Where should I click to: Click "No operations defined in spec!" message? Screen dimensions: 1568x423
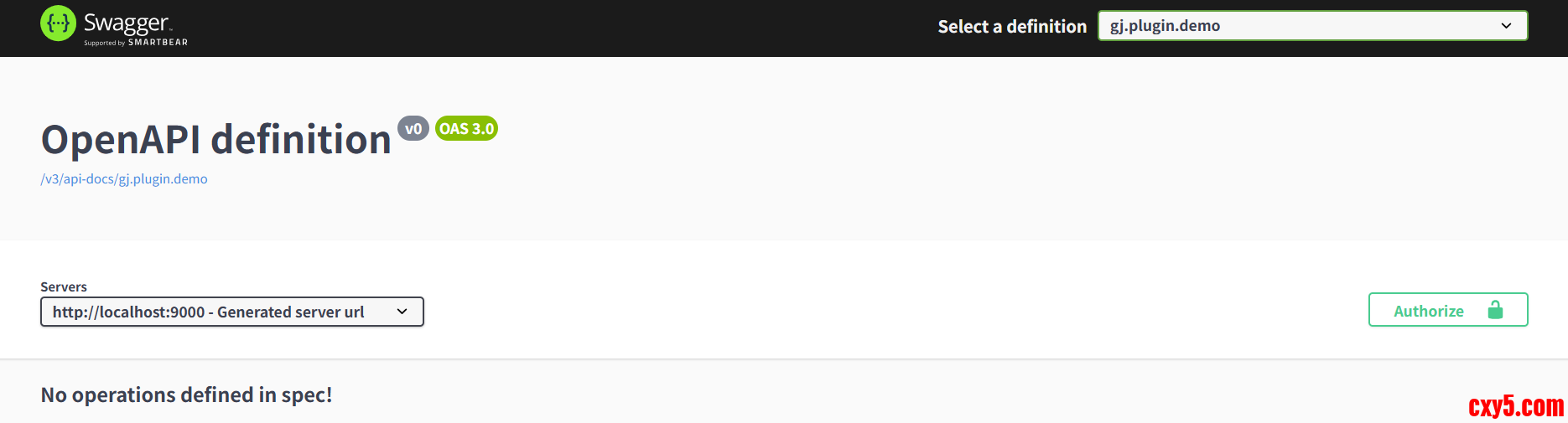(186, 395)
